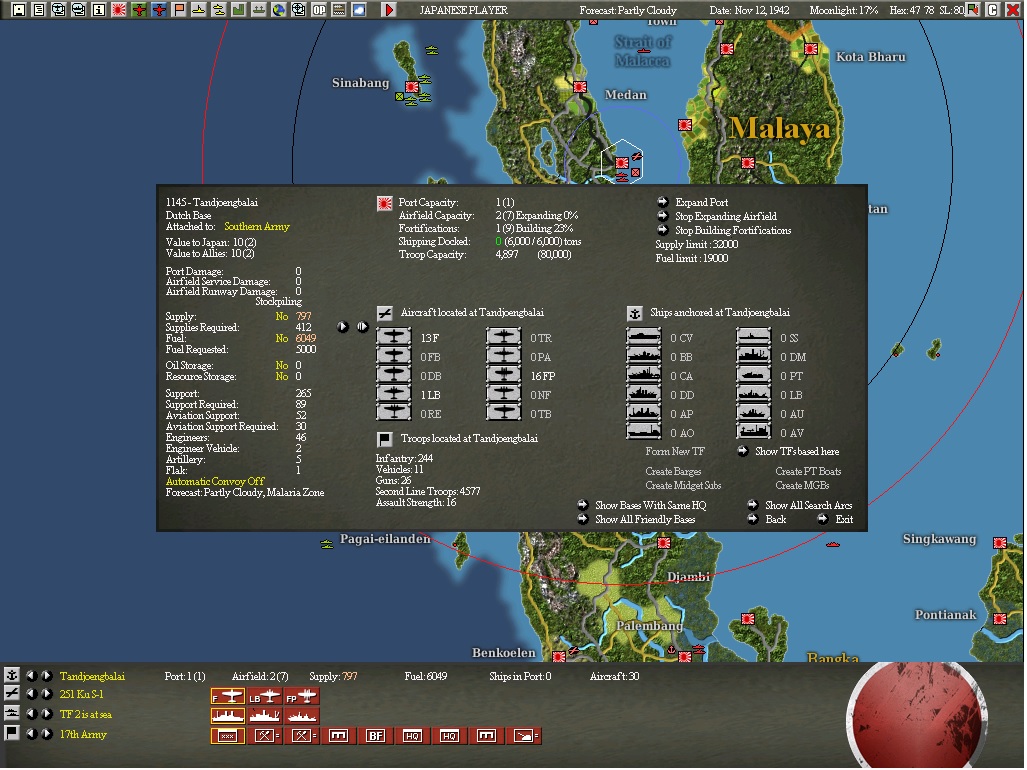Toggle 'Stop Expanding Airfield' option
The image size is (1027, 770).
coord(726,217)
